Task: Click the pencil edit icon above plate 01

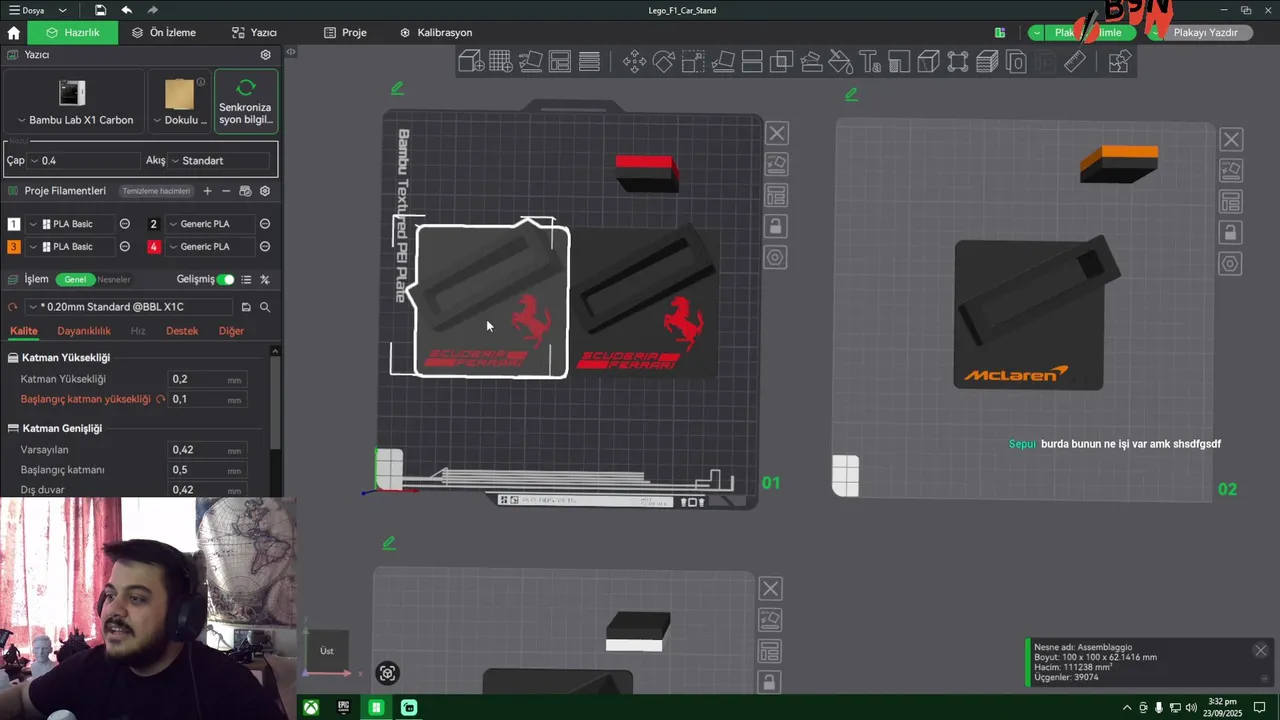Action: pyautogui.click(x=397, y=88)
